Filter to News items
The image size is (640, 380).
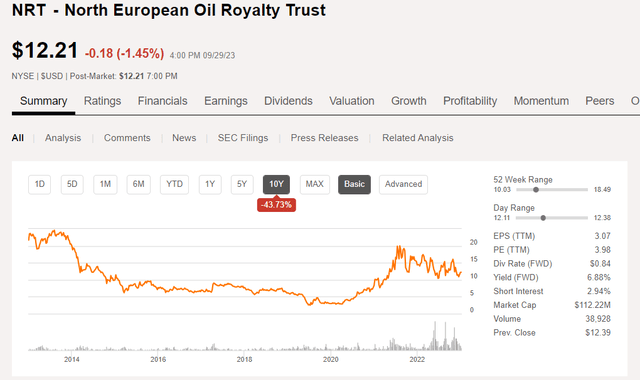(184, 138)
